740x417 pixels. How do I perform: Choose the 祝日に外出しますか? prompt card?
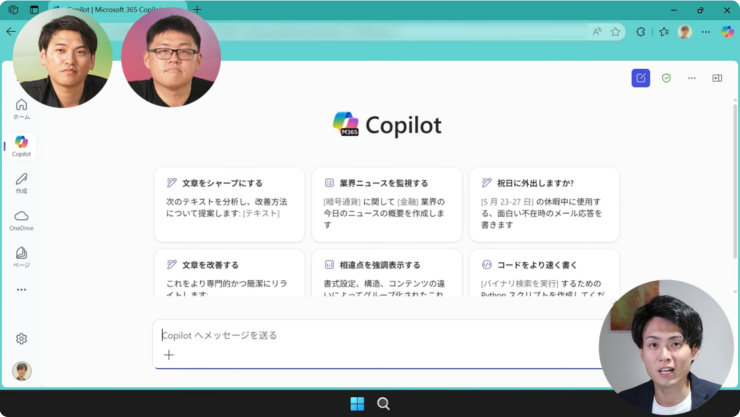pos(544,205)
